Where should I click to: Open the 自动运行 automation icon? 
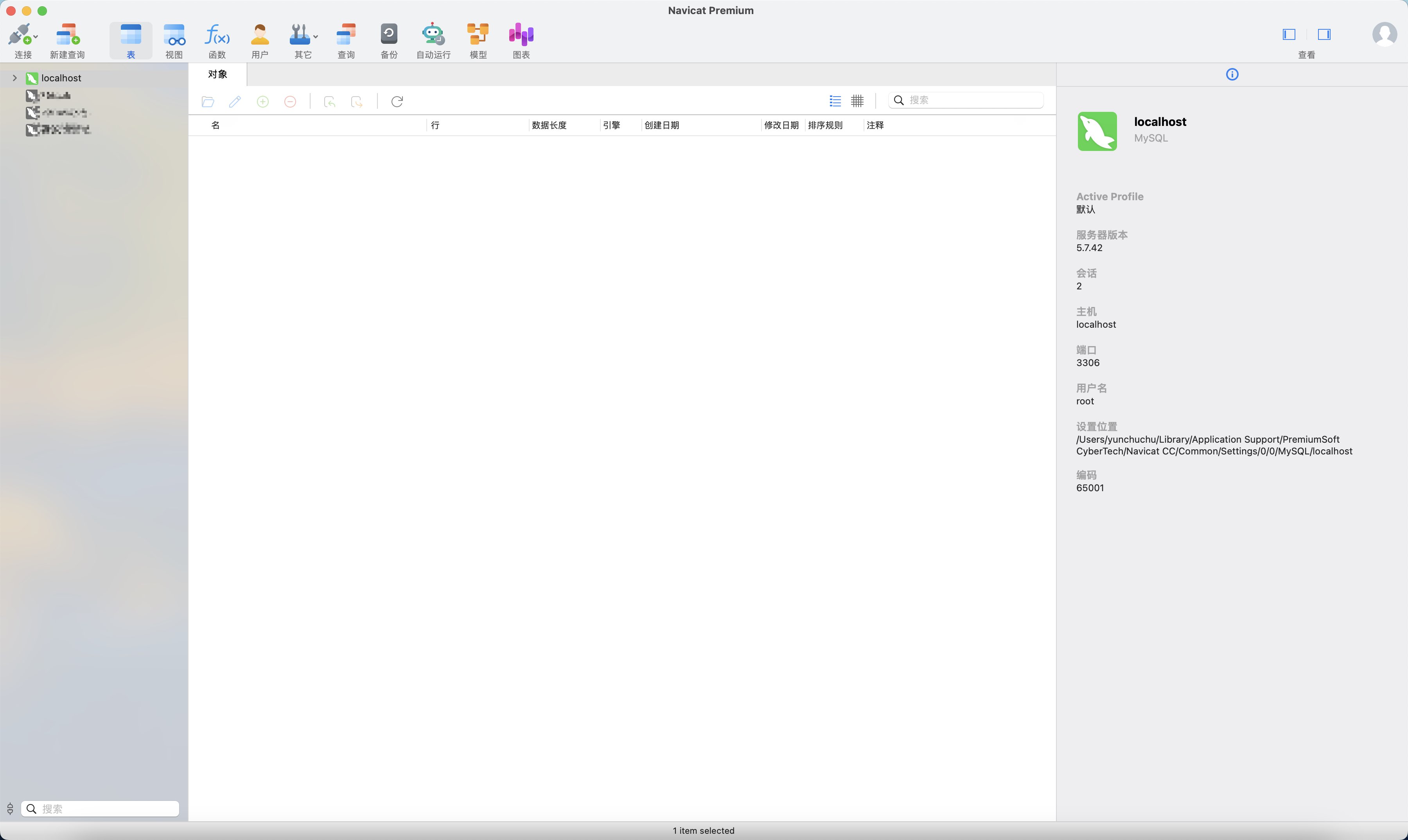click(433, 34)
